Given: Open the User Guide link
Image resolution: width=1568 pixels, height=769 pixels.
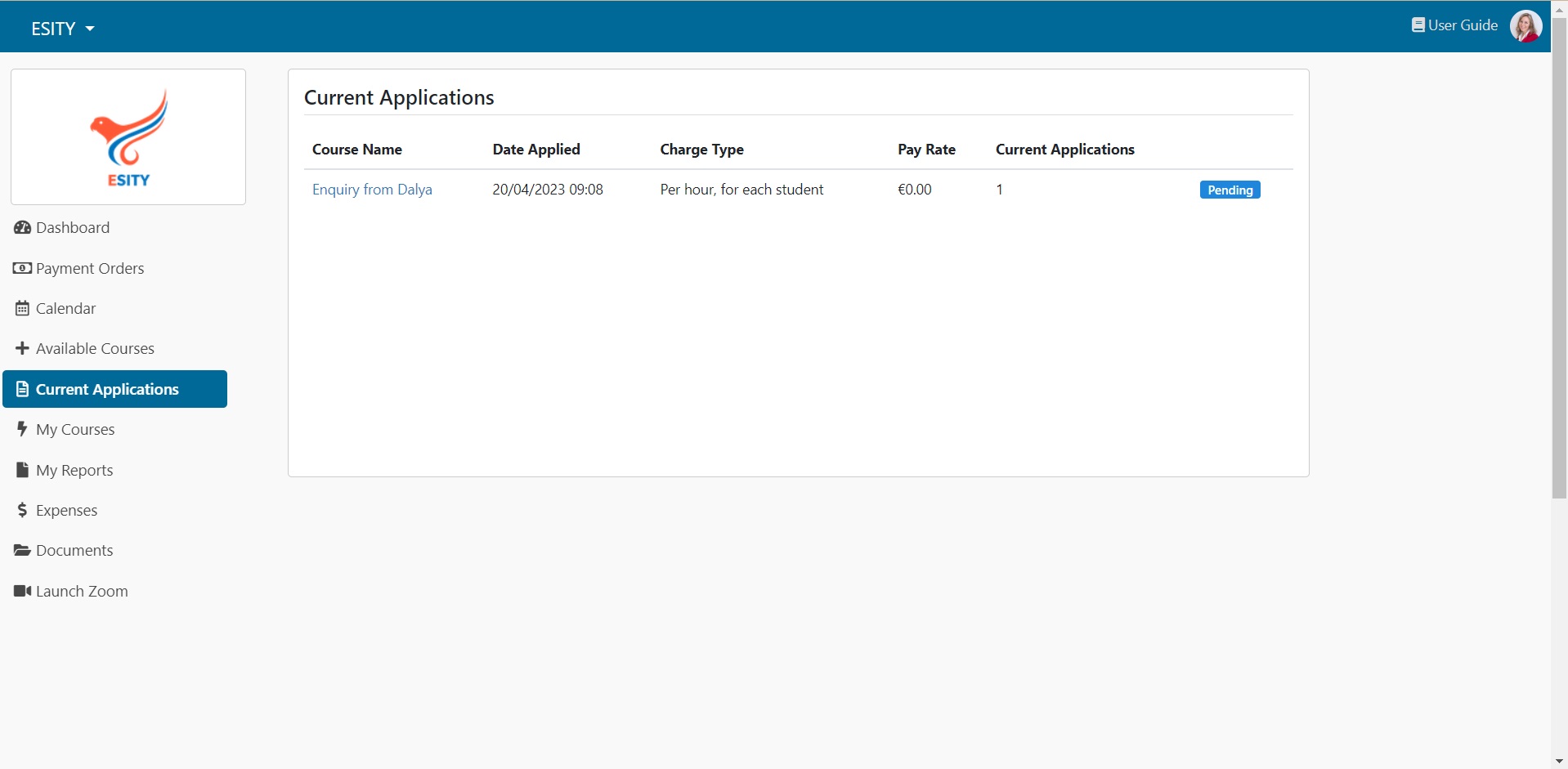Looking at the screenshot, I should tap(1463, 25).
